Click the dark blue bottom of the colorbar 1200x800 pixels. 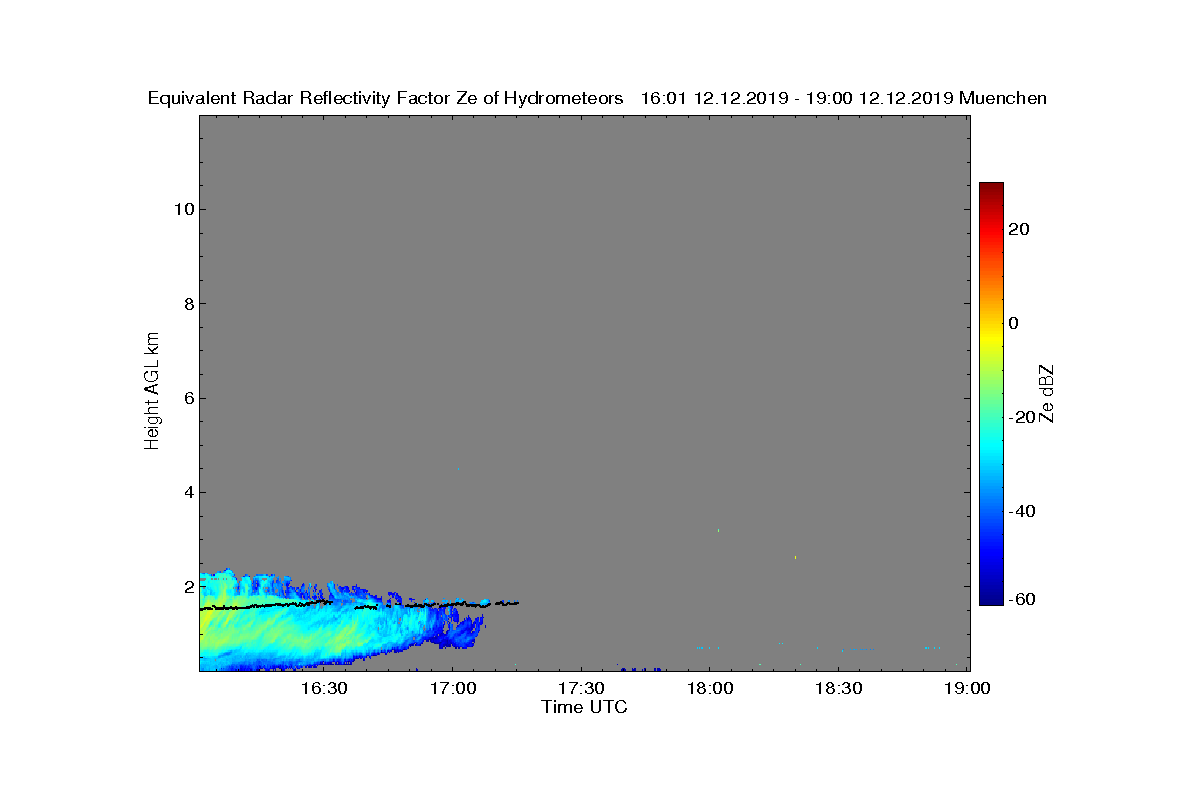click(991, 598)
